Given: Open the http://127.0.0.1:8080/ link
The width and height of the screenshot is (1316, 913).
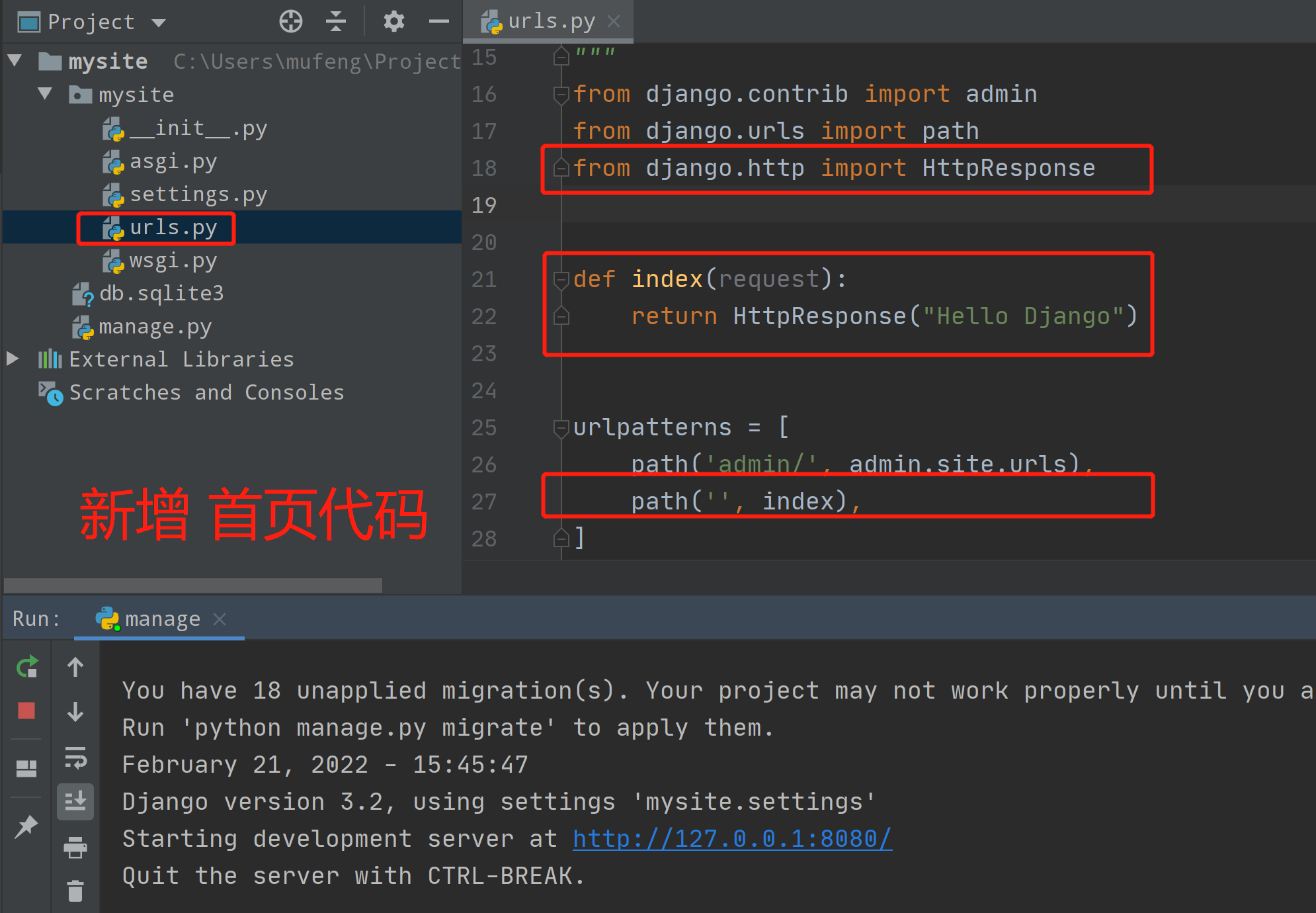Looking at the screenshot, I should (x=731, y=839).
